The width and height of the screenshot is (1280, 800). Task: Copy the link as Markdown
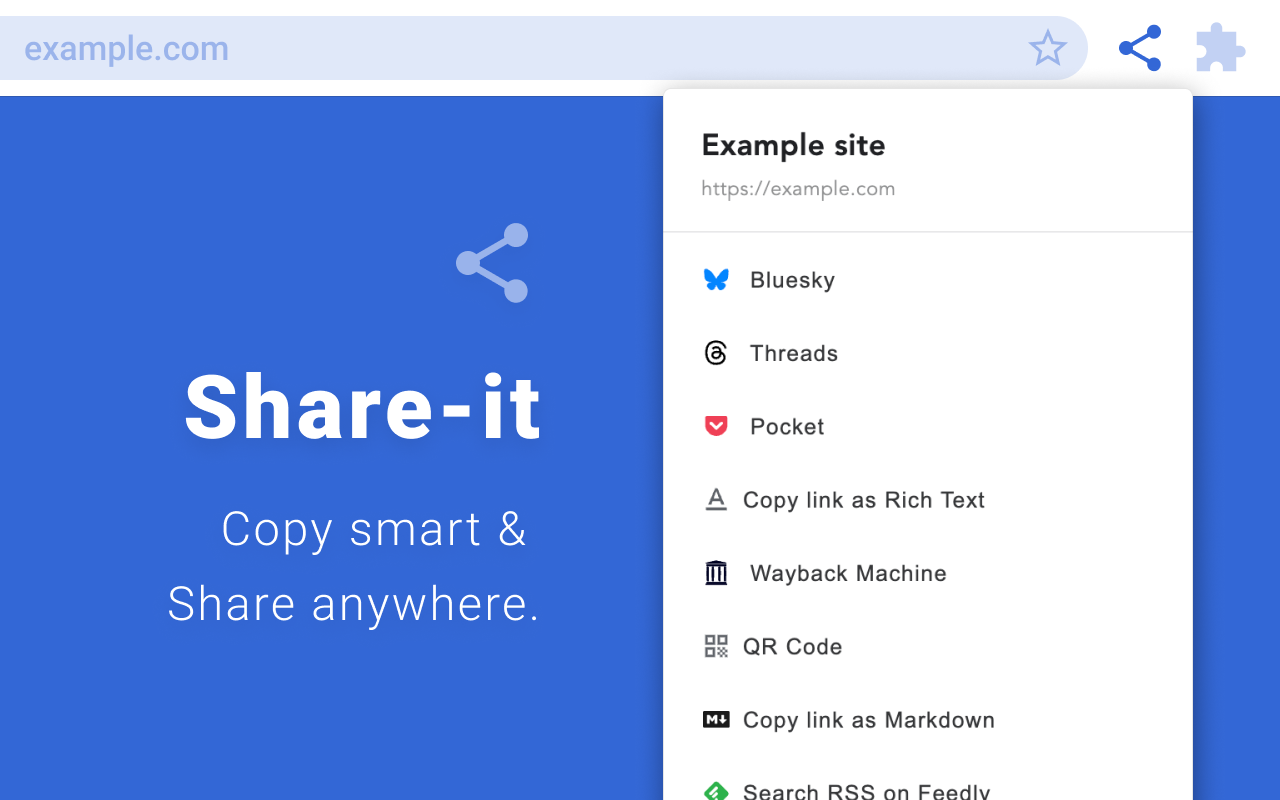[x=868, y=719]
